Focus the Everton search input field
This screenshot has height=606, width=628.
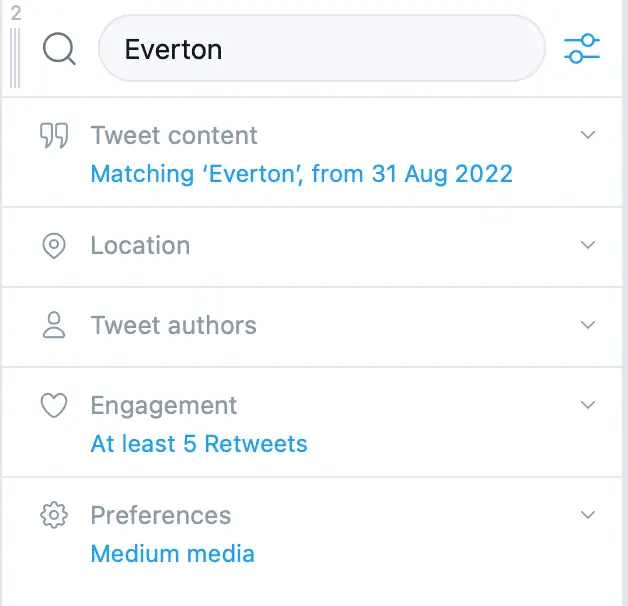click(x=320, y=48)
